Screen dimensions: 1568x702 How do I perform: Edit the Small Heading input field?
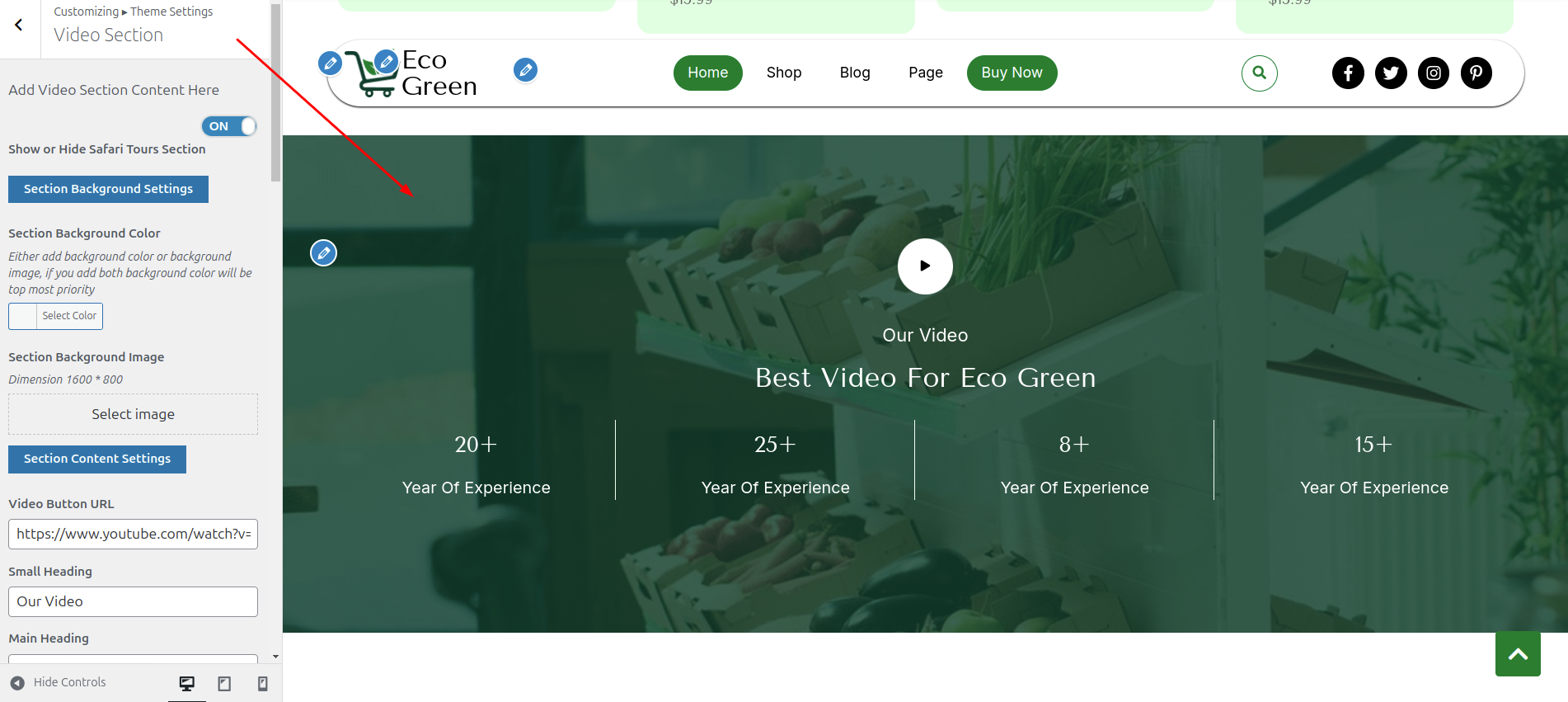(x=133, y=601)
